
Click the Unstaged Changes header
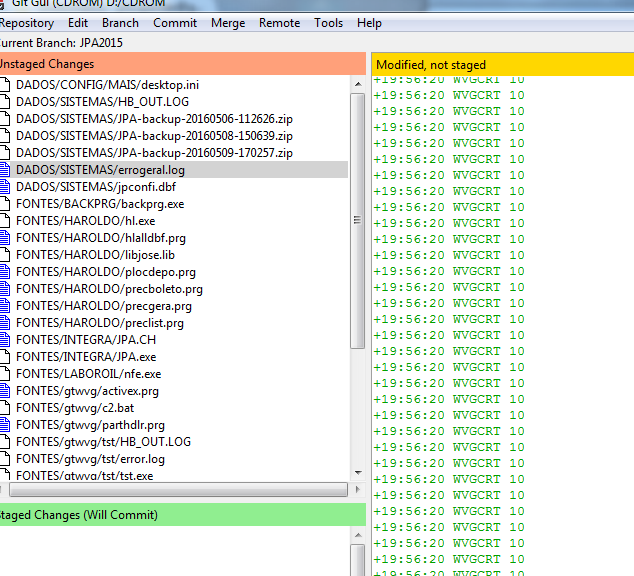tap(183, 64)
